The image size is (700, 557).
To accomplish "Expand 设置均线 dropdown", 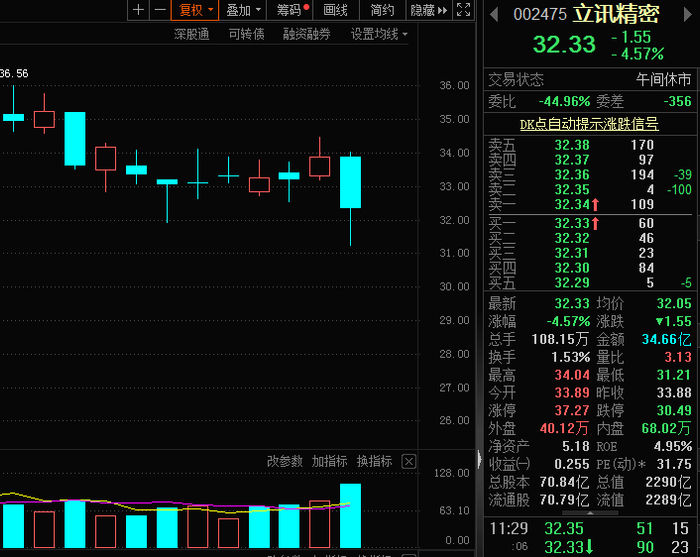I will click(379, 34).
